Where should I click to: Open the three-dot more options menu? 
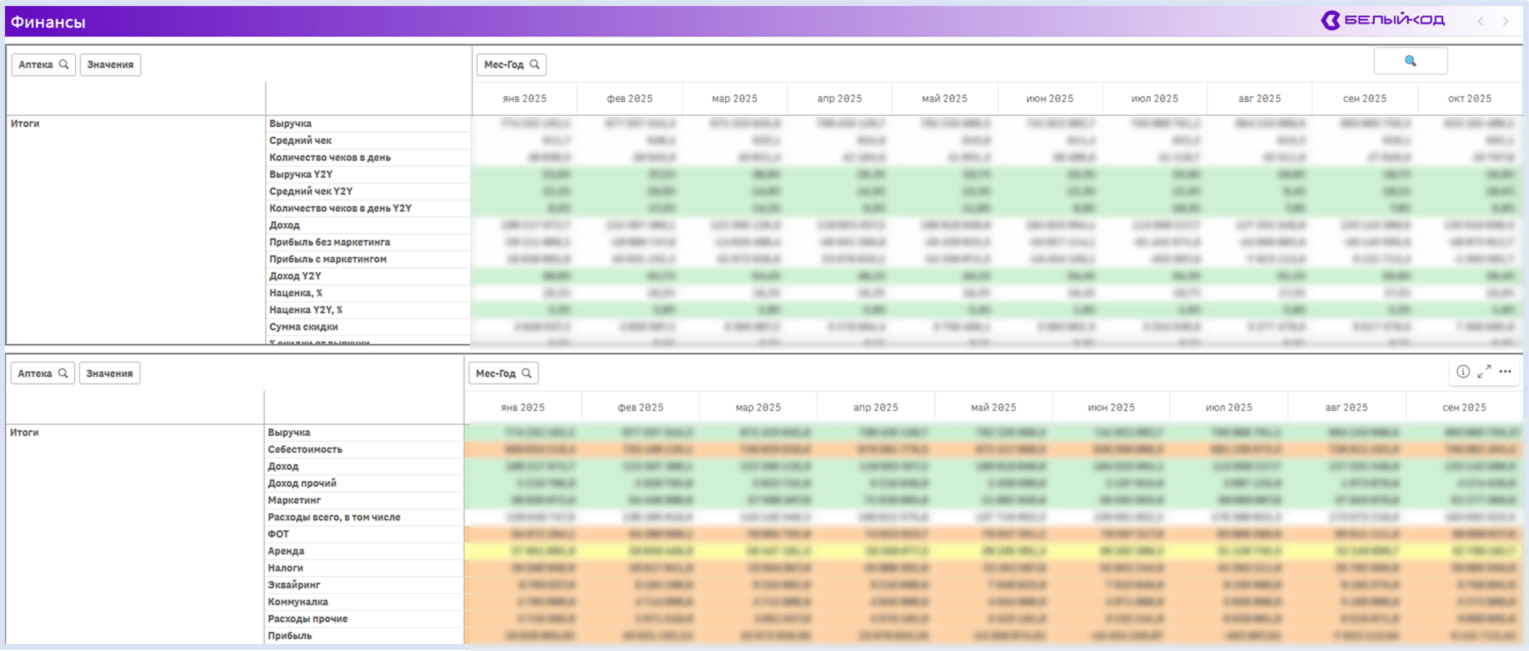[1505, 372]
